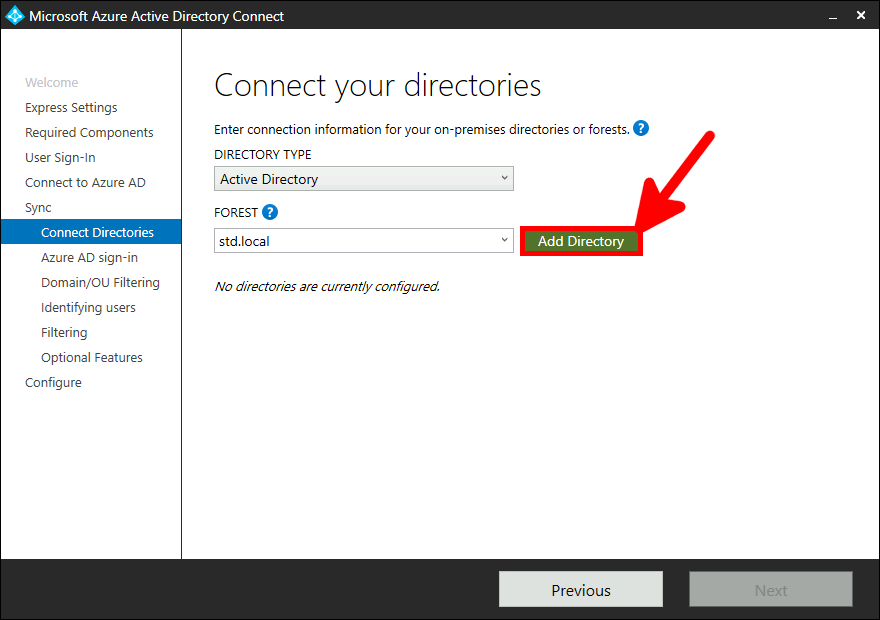
Task: Click the Forest help question mark icon
Action: point(269,212)
